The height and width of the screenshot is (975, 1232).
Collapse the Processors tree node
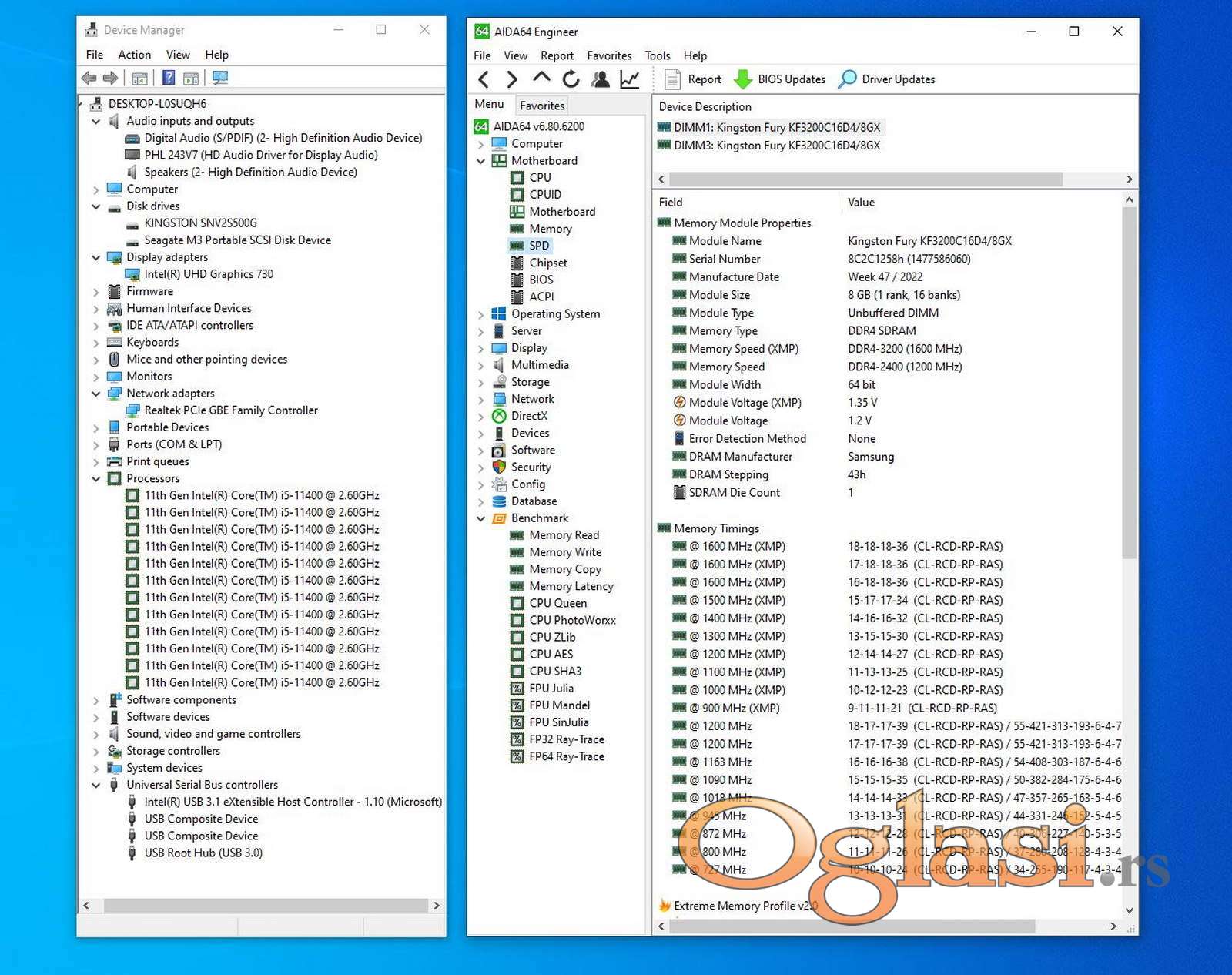(x=96, y=479)
